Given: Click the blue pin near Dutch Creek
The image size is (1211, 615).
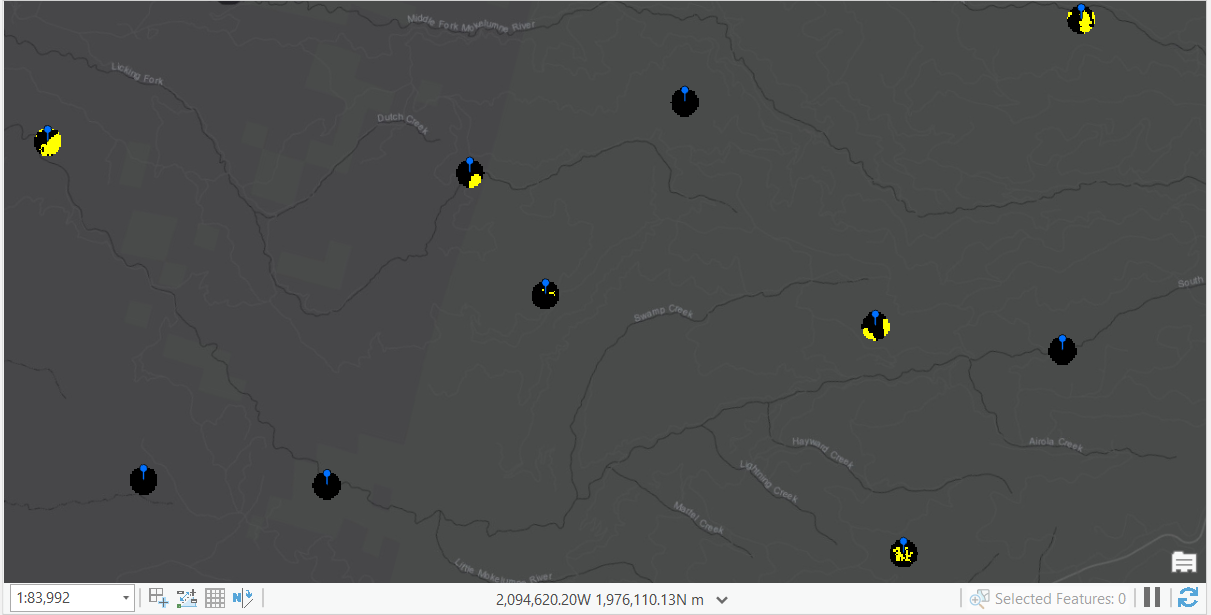Looking at the screenshot, I should pyautogui.click(x=469, y=162).
